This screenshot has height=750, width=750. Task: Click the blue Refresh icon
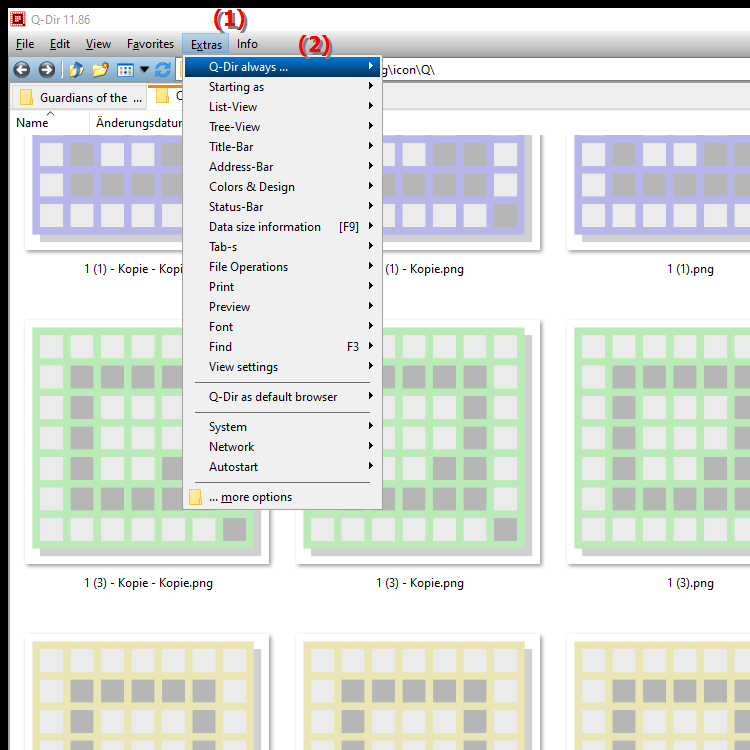point(163,70)
